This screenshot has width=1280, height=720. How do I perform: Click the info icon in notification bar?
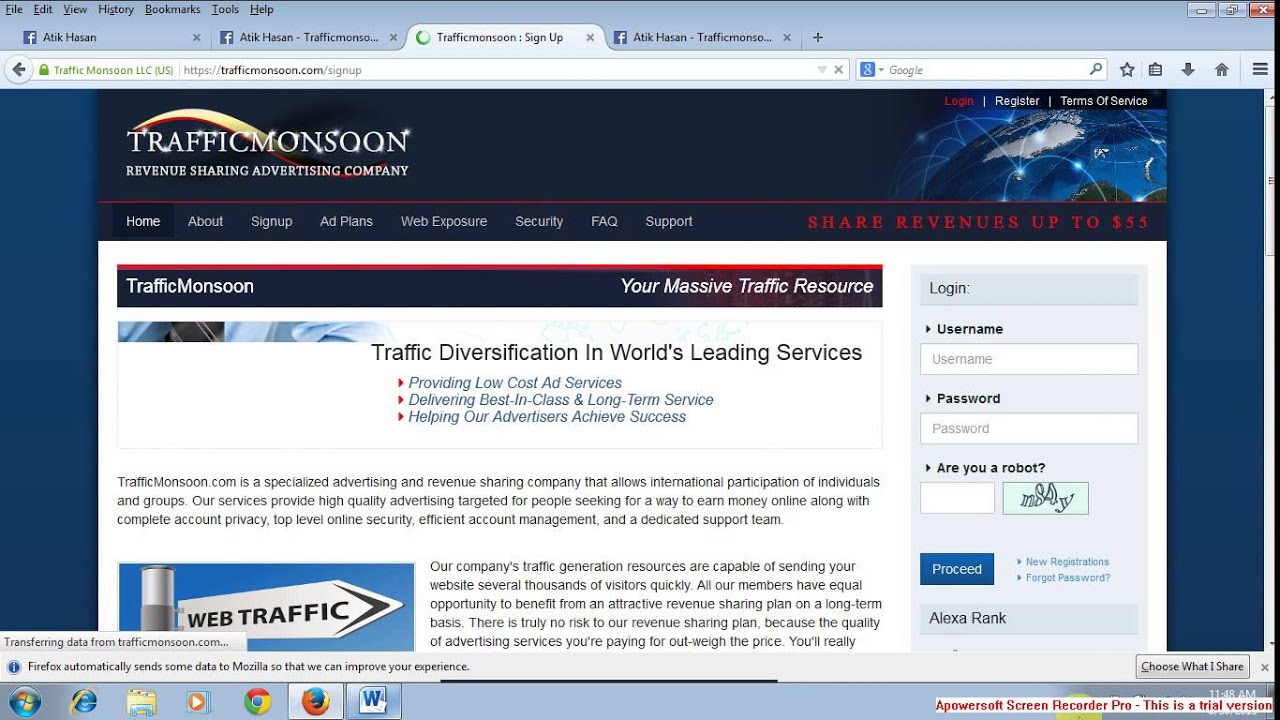click(x=14, y=667)
